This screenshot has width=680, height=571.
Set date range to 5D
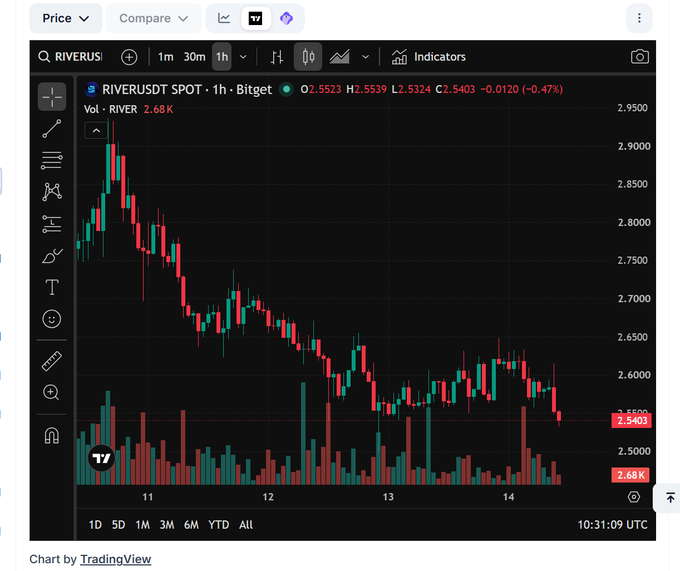(118, 525)
